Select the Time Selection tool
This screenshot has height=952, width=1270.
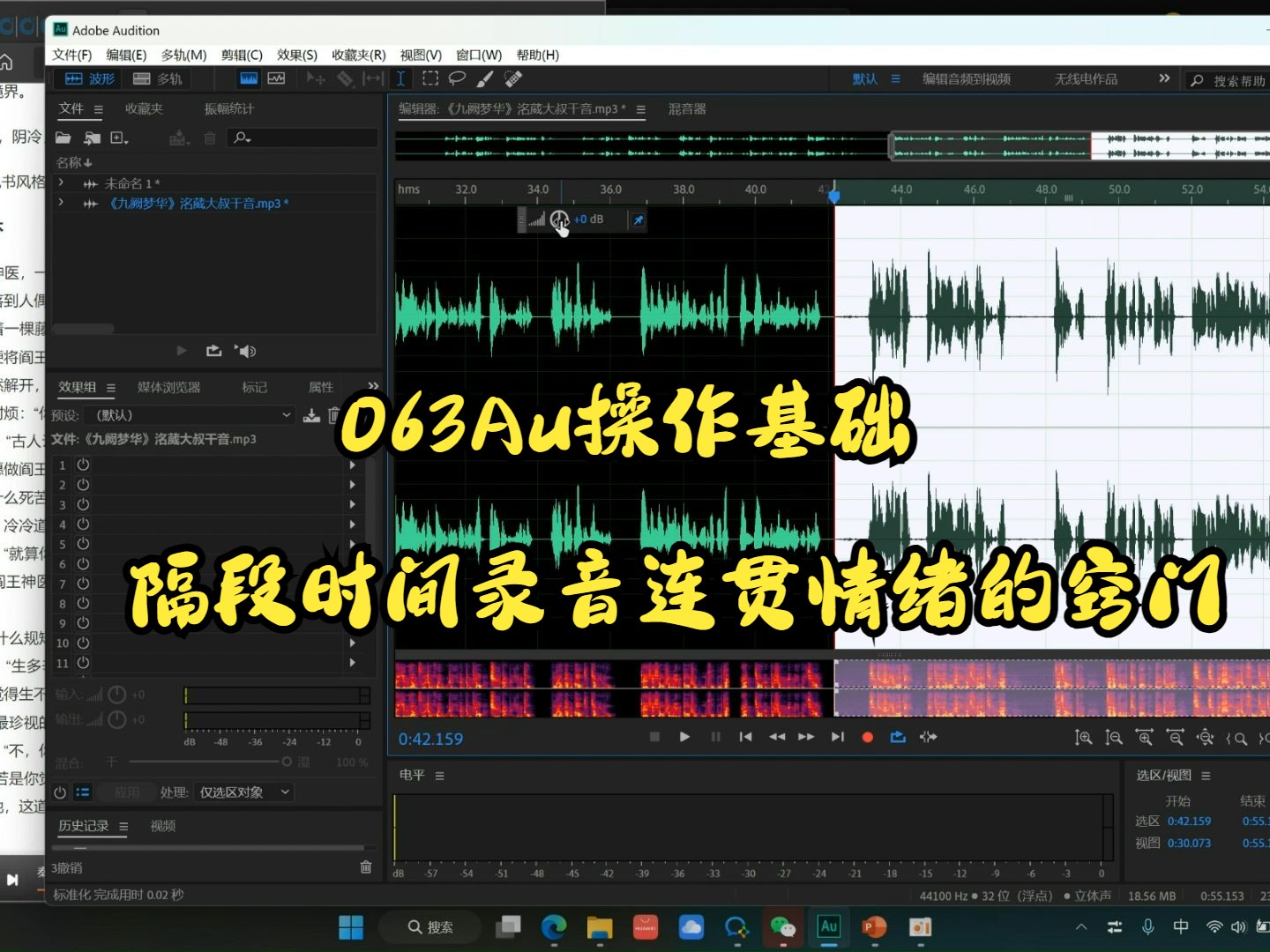click(x=400, y=78)
